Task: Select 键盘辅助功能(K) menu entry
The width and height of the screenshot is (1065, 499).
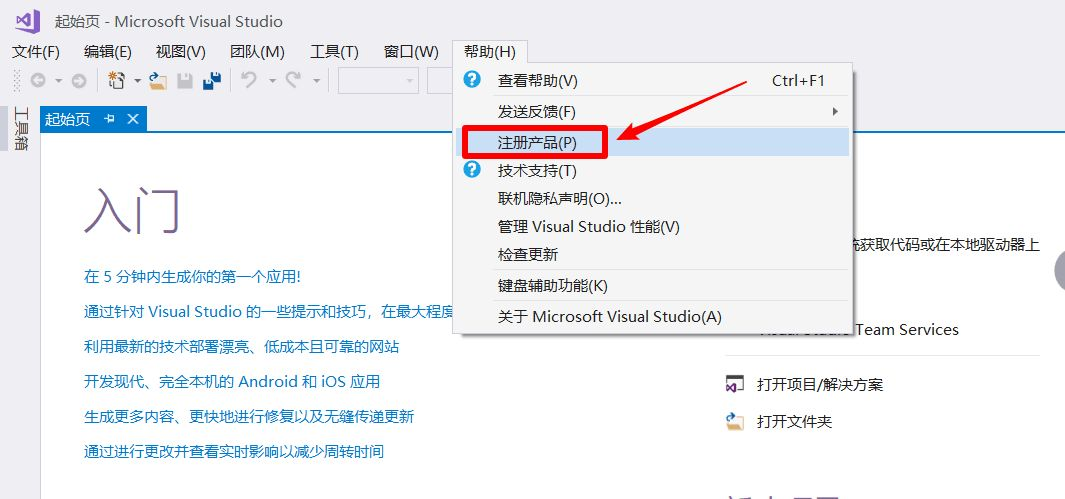Action: (x=653, y=285)
